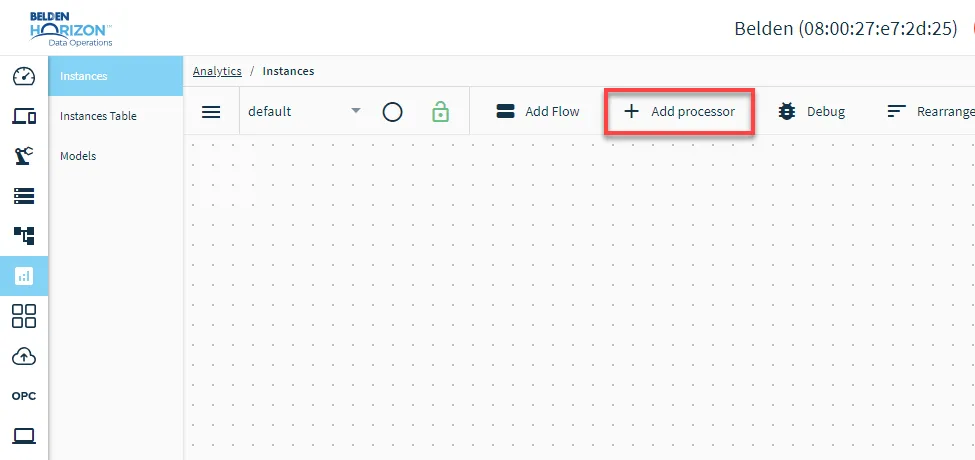Click the Belden Horizon logo

tap(71, 29)
